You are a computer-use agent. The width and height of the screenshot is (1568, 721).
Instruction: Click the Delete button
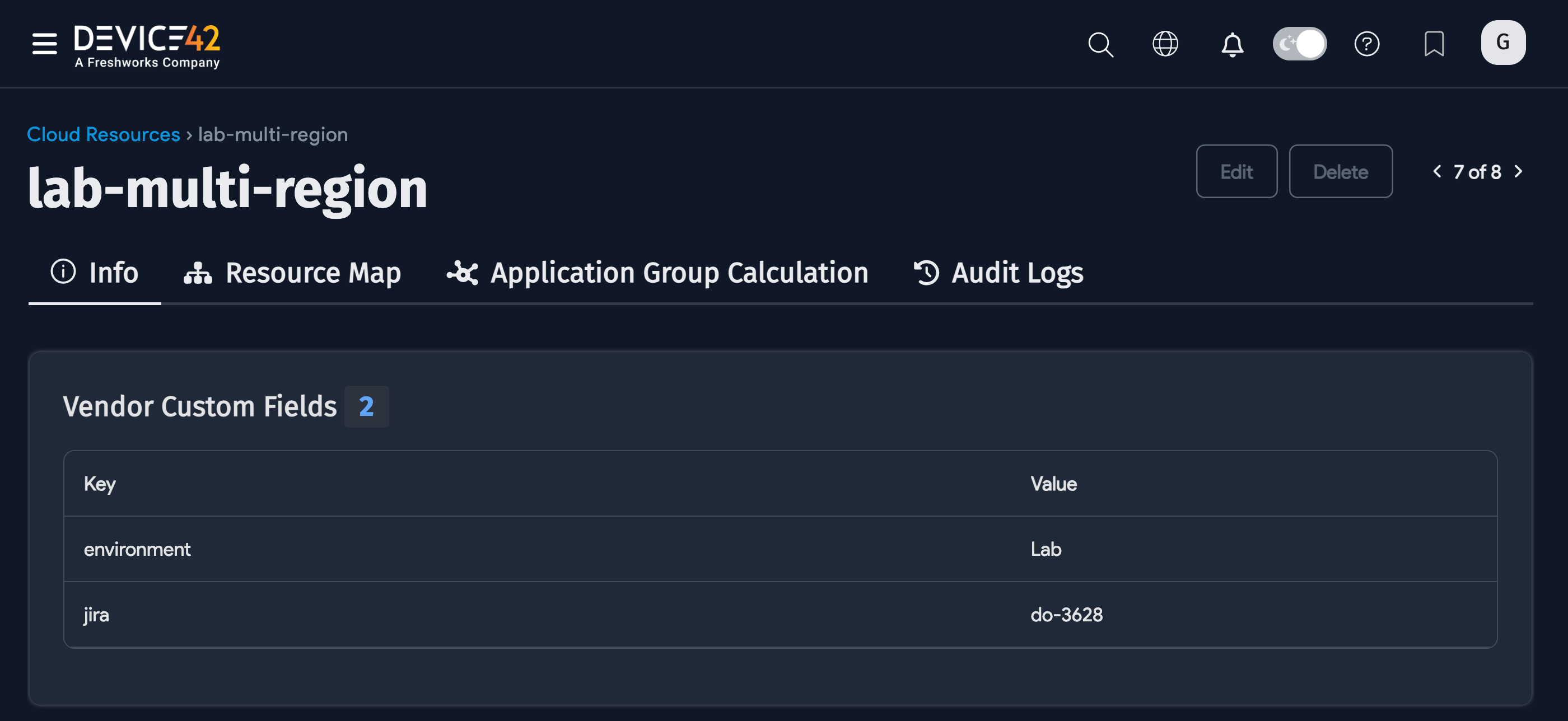click(1341, 171)
